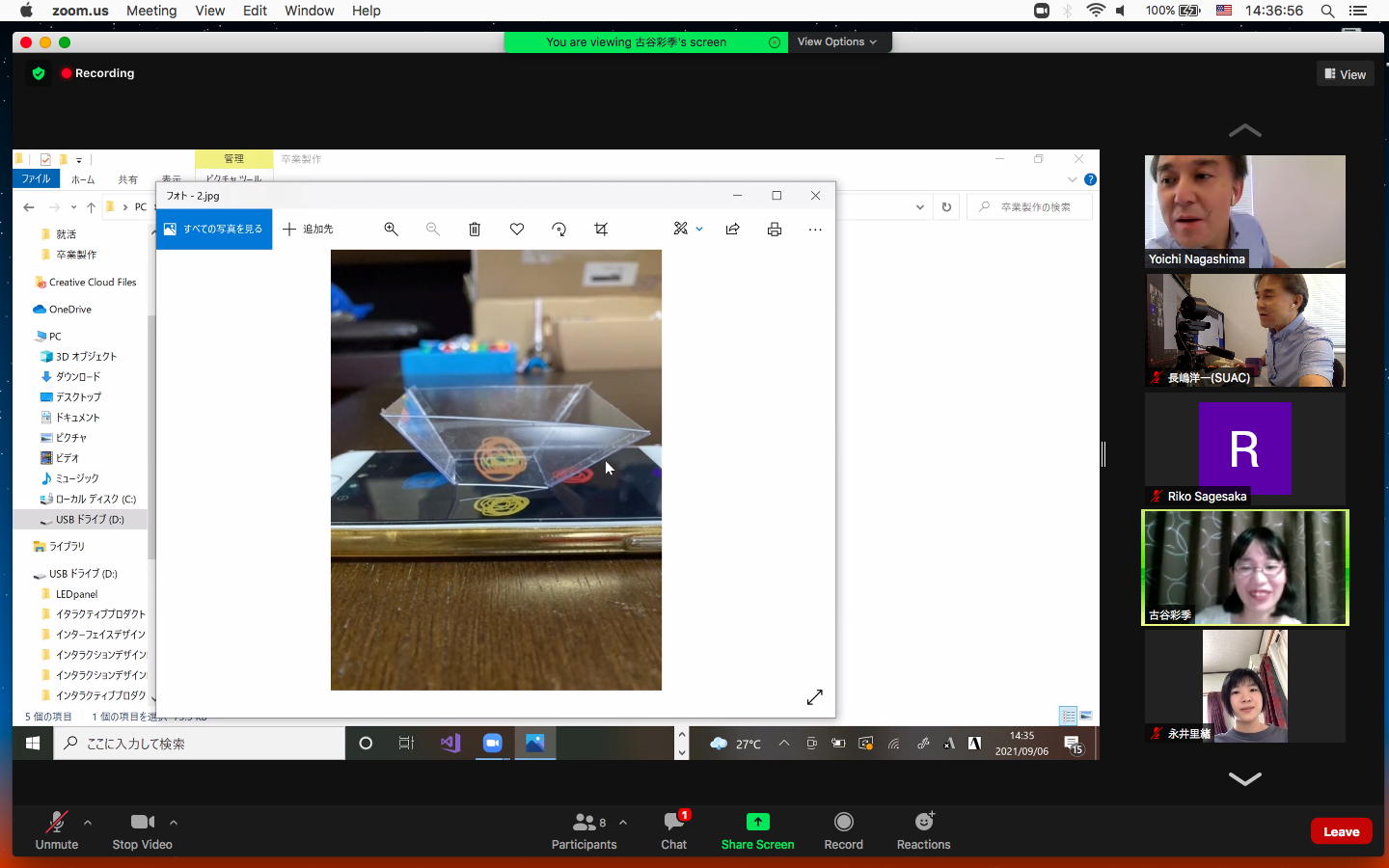Open the edit and create scissors tool

pyautogui.click(x=681, y=230)
